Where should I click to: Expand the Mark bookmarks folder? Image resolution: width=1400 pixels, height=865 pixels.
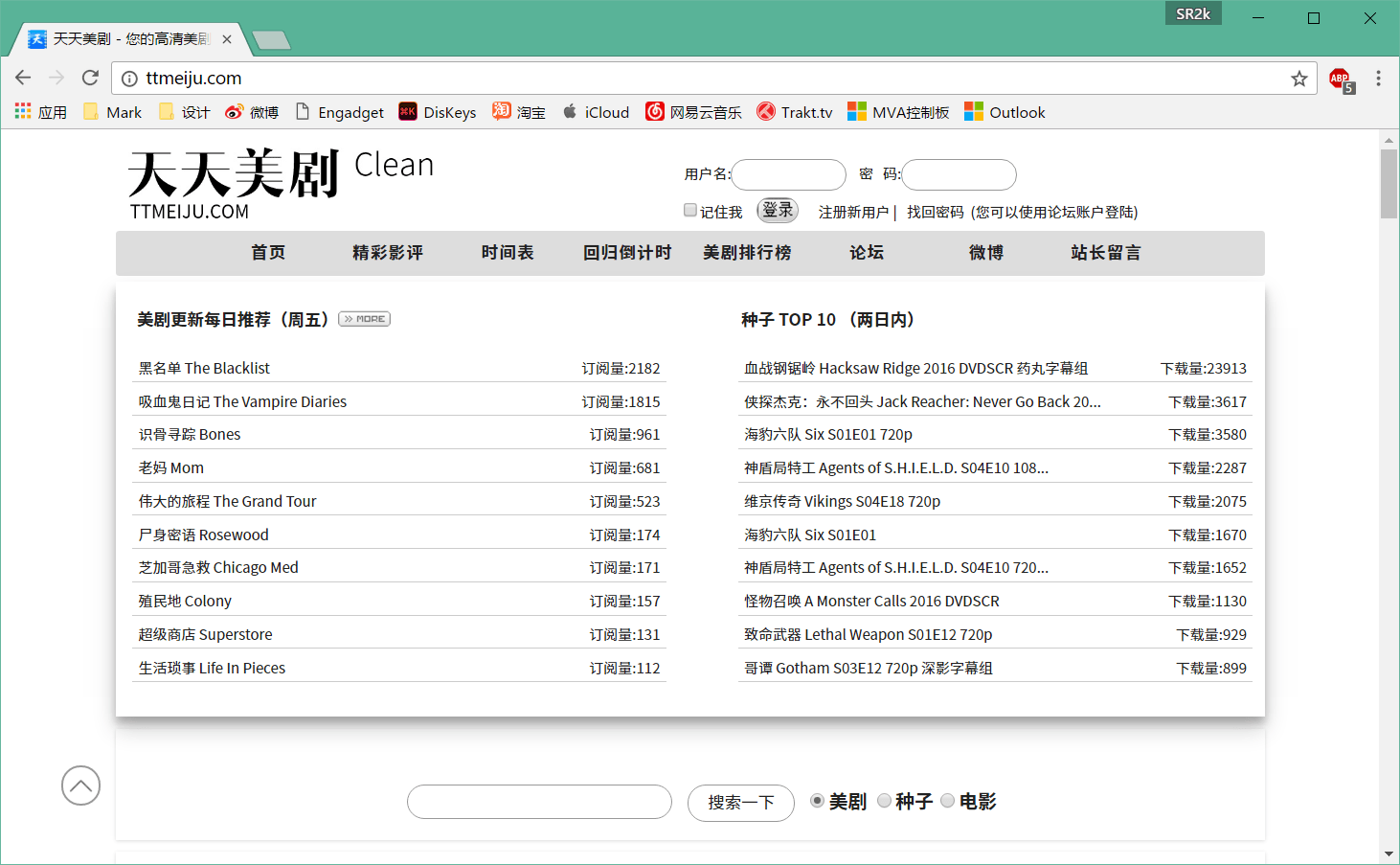[113, 112]
